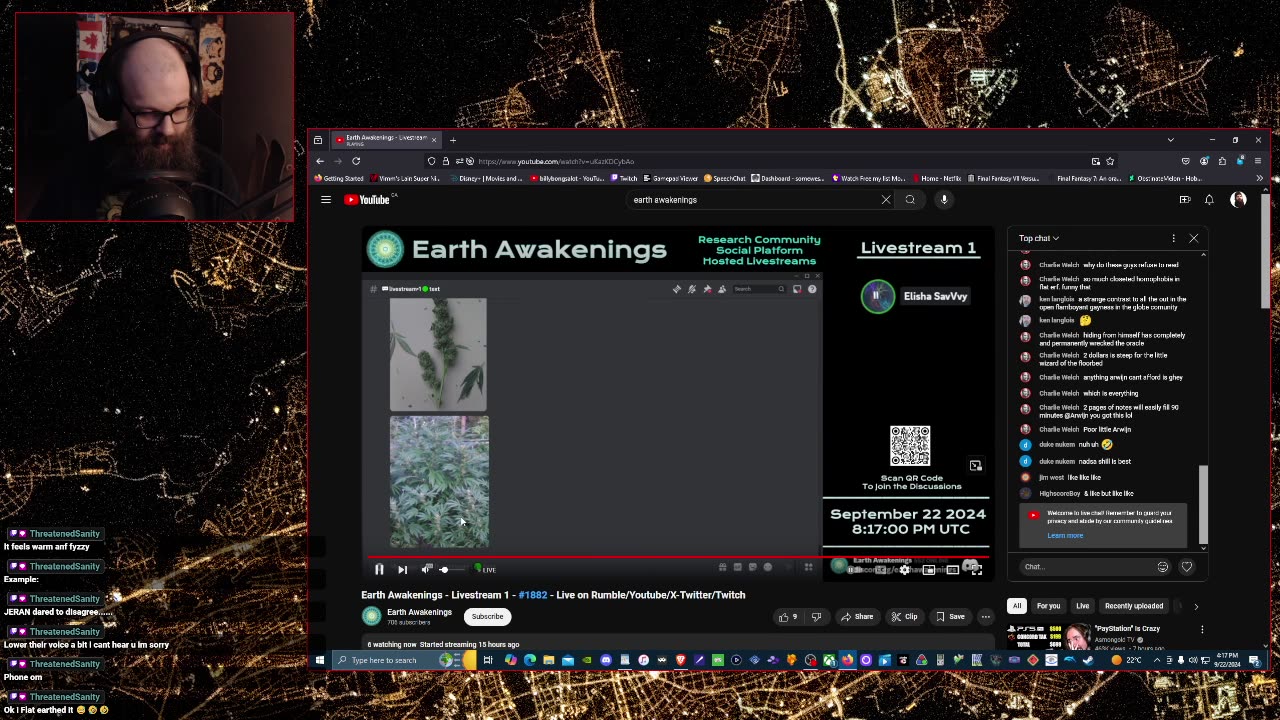This screenshot has height=720, width=1280.
Task: Switch to Earth Awakenings browser tab
Action: pos(386,140)
